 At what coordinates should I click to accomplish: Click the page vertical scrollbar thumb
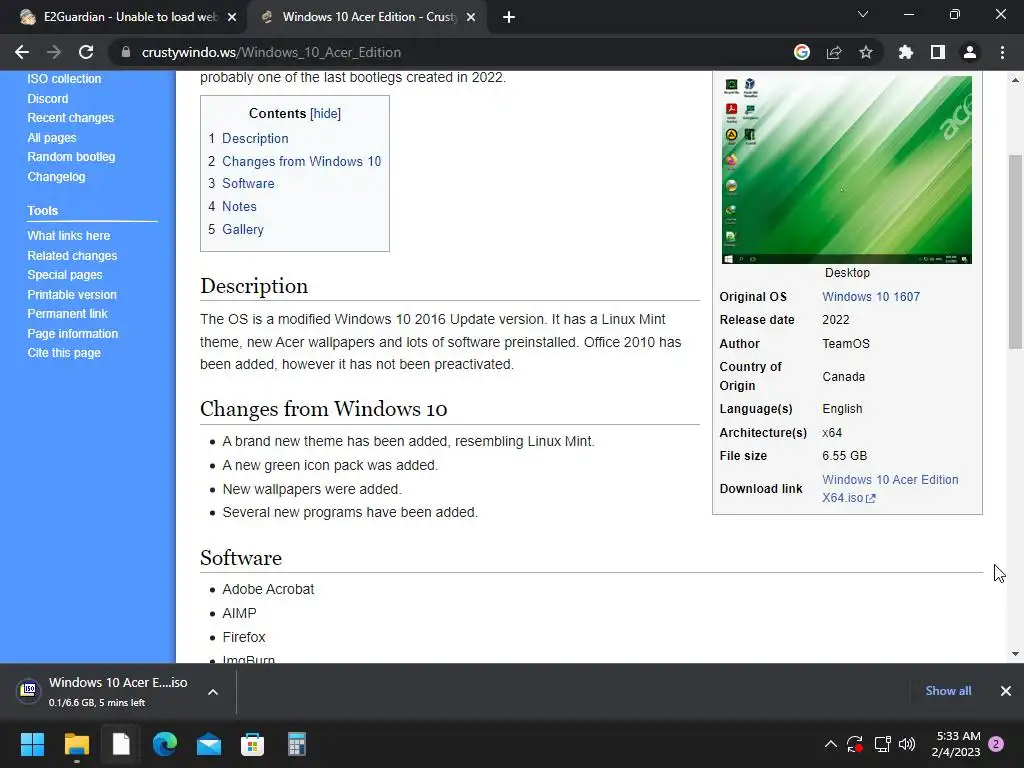(1016, 252)
